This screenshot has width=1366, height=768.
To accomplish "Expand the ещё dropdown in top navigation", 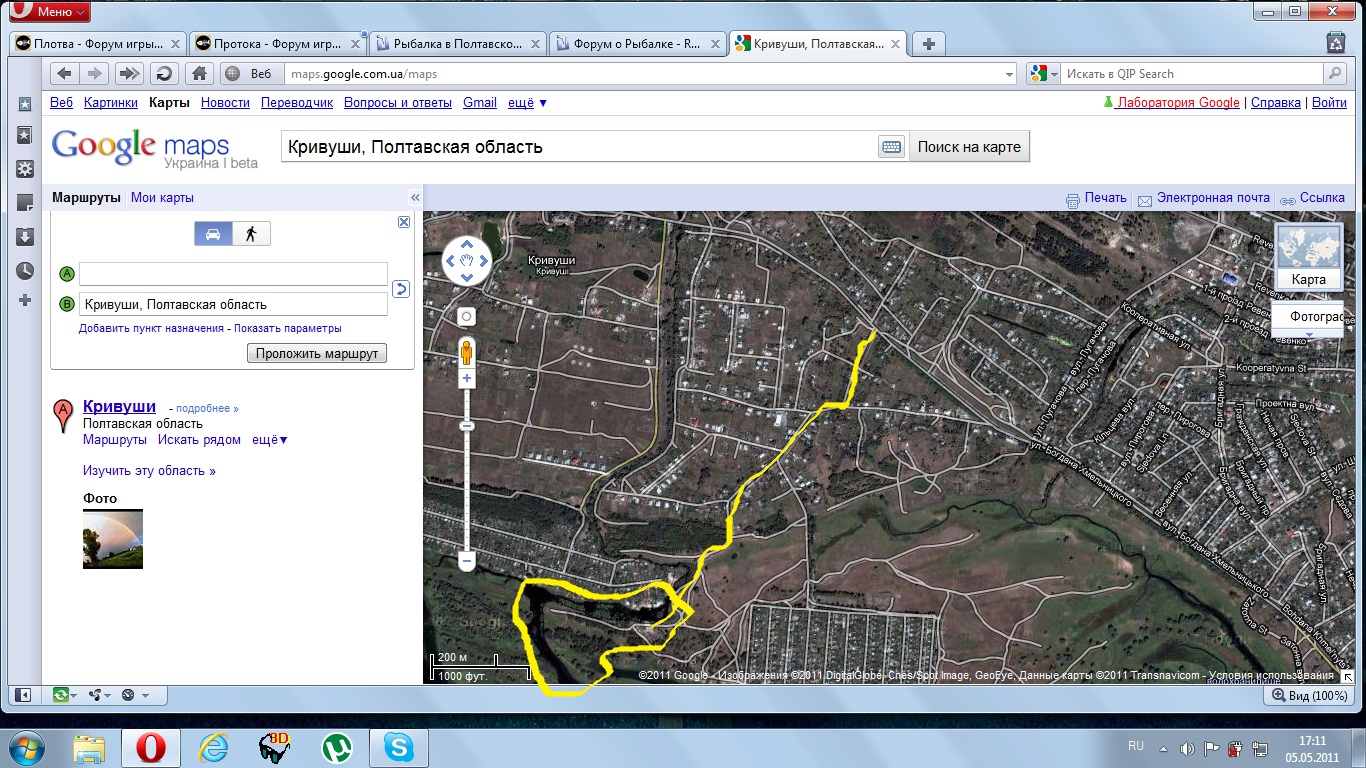I will pos(527,102).
